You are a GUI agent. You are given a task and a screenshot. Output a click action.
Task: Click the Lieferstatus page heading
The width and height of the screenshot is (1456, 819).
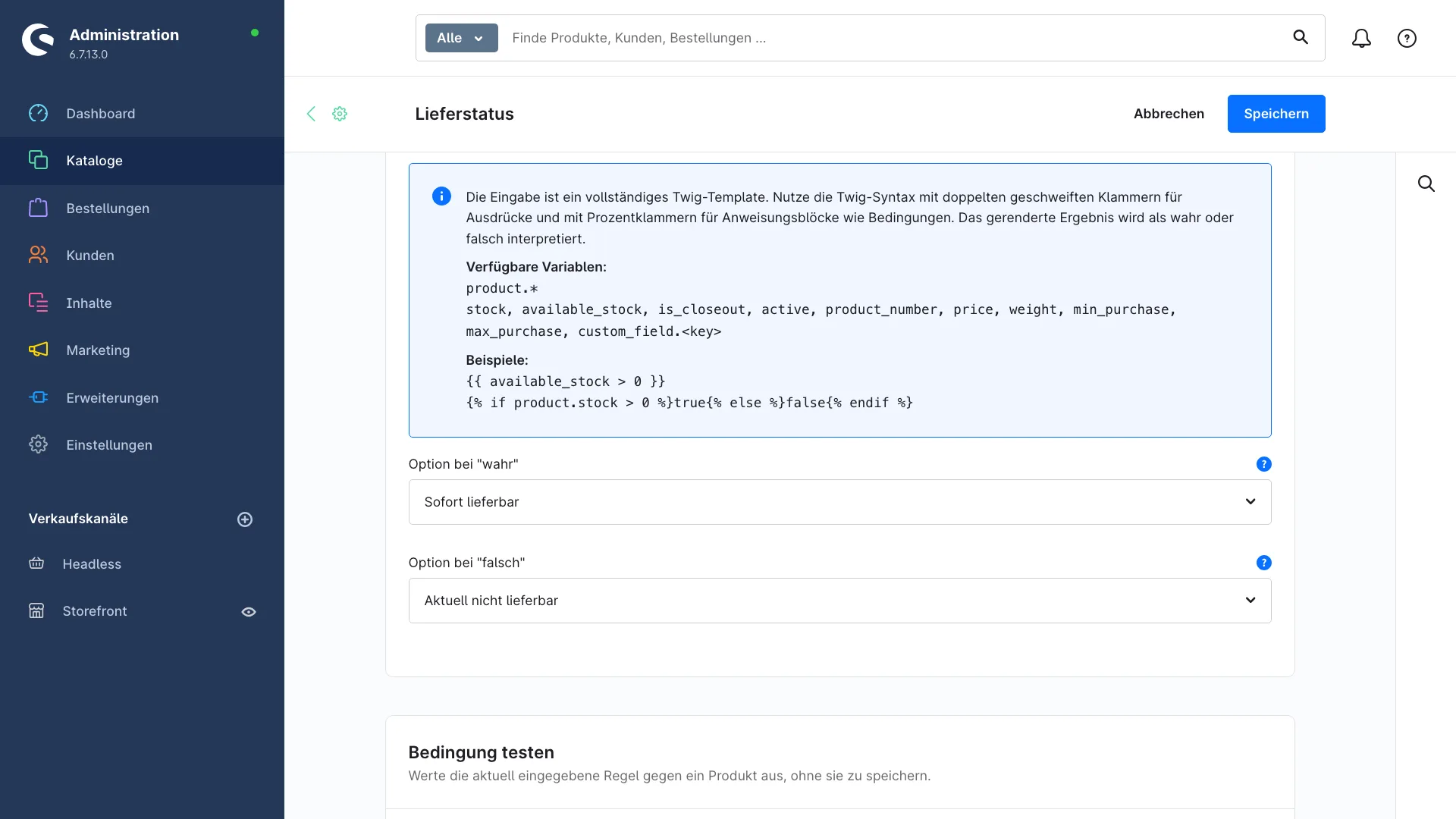pyautogui.click(x=464, y=114)
